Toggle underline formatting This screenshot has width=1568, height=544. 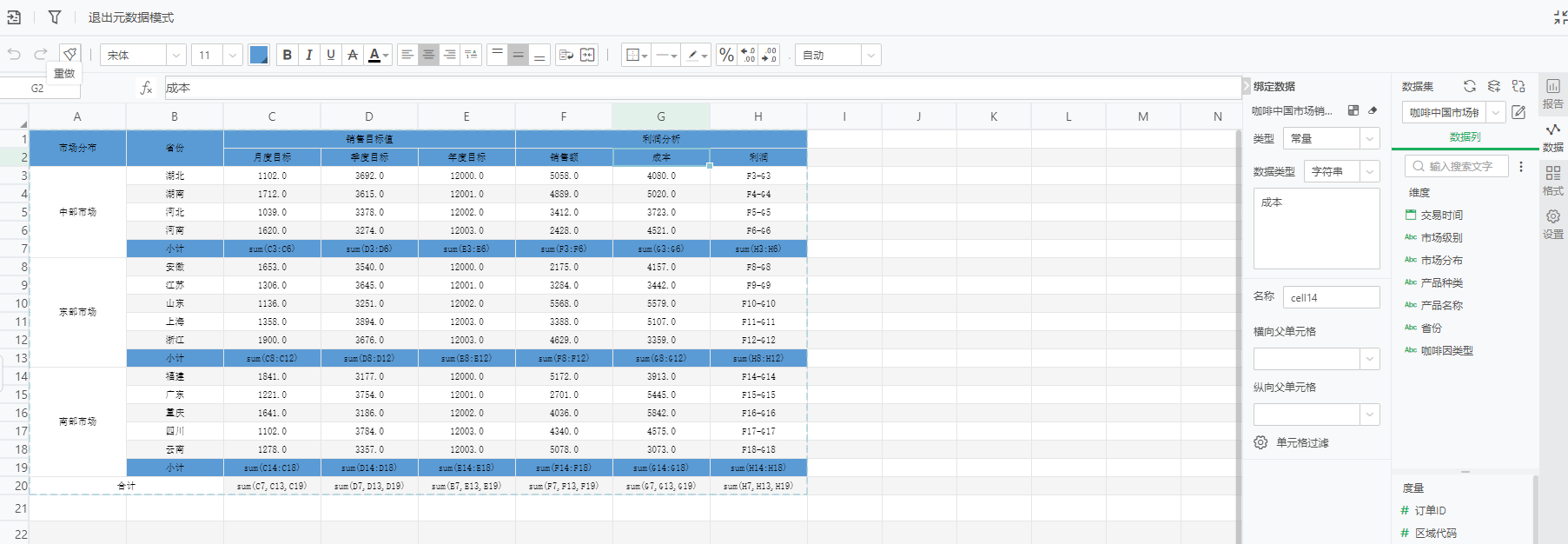[330, 55]
